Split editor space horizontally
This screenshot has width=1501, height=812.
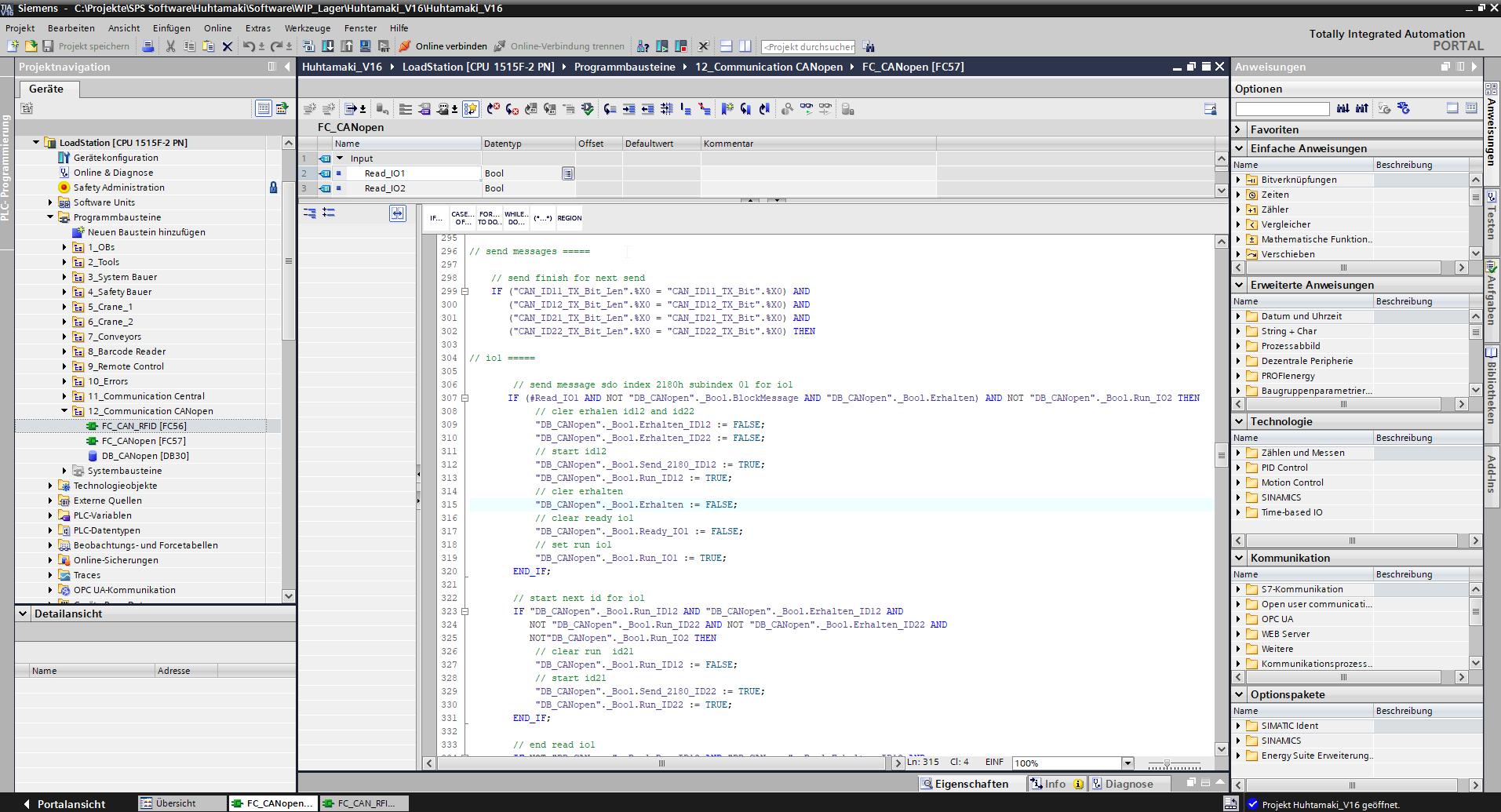(x=726, y=46)
